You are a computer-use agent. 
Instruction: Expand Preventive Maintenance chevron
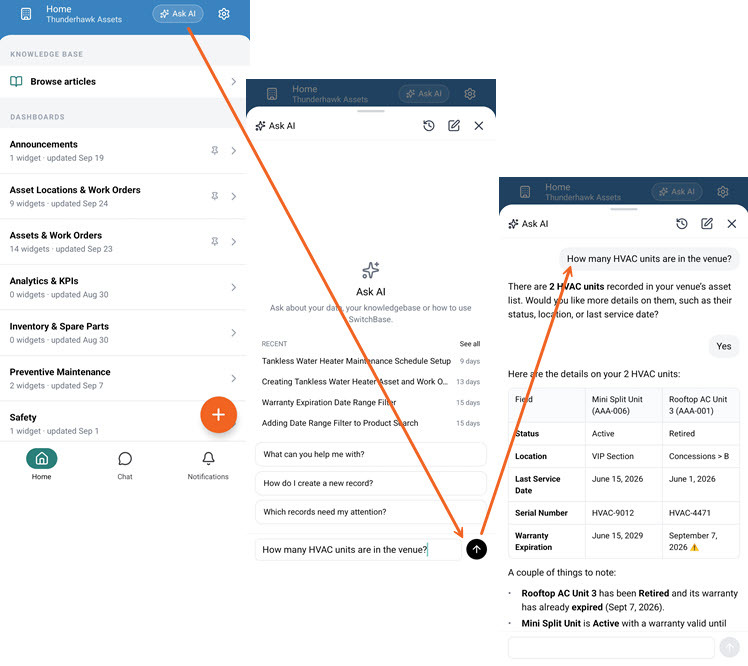tap(234, 378)
